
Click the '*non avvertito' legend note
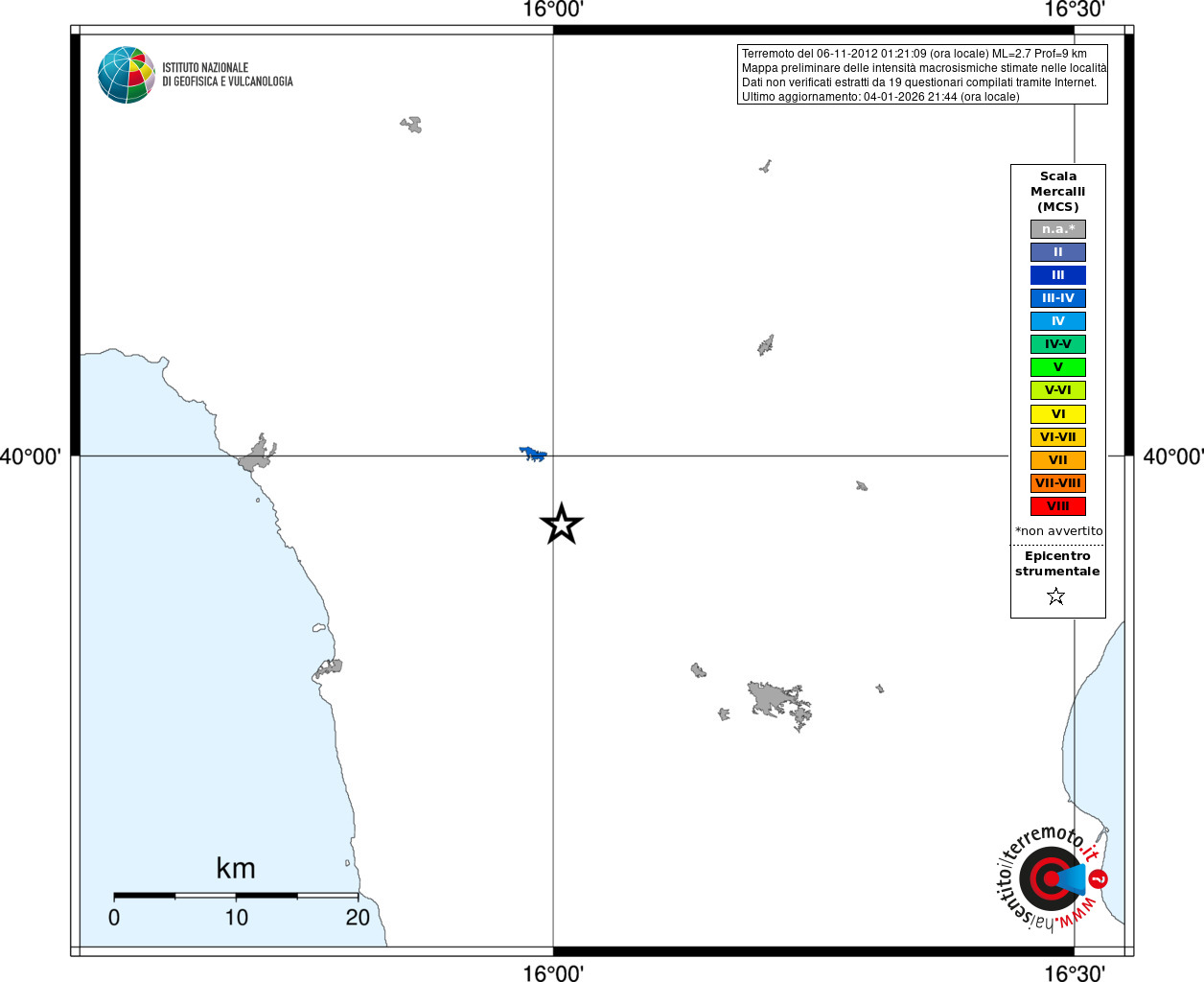pos(1059,531)
